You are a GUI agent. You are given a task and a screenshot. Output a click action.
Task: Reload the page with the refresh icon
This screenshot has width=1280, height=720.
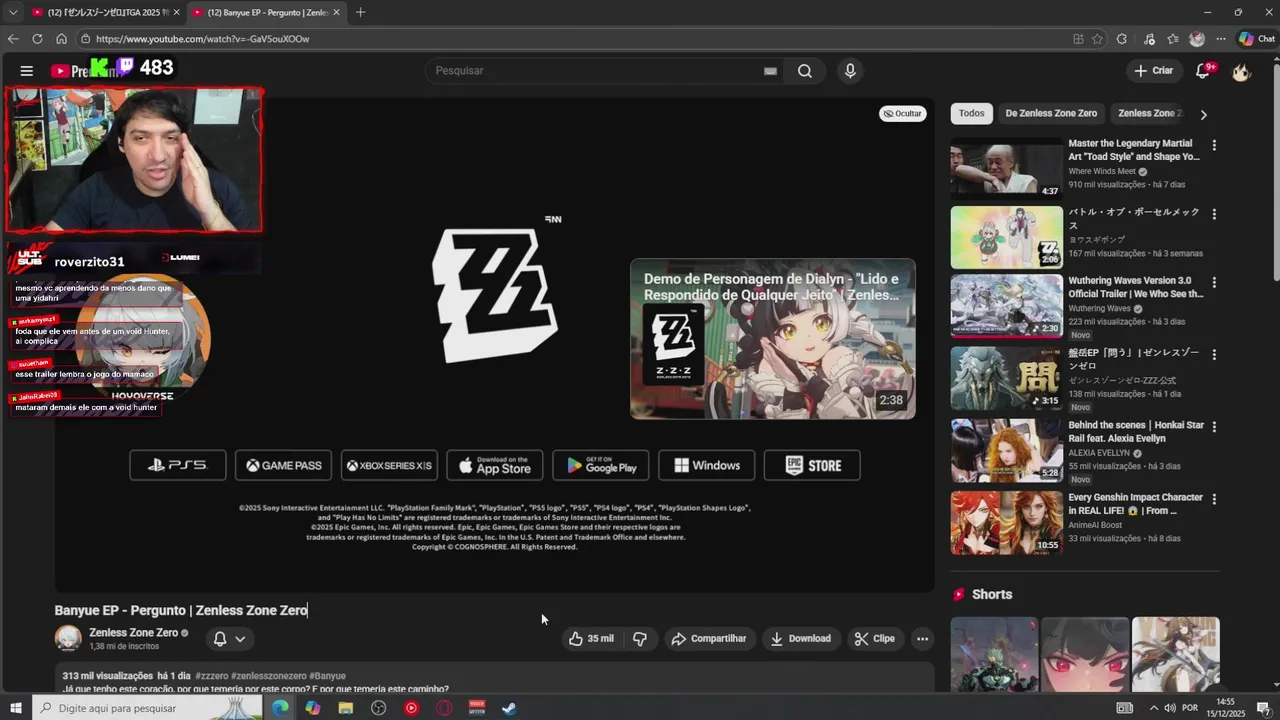pyautogui.click(x=37, y=39)
